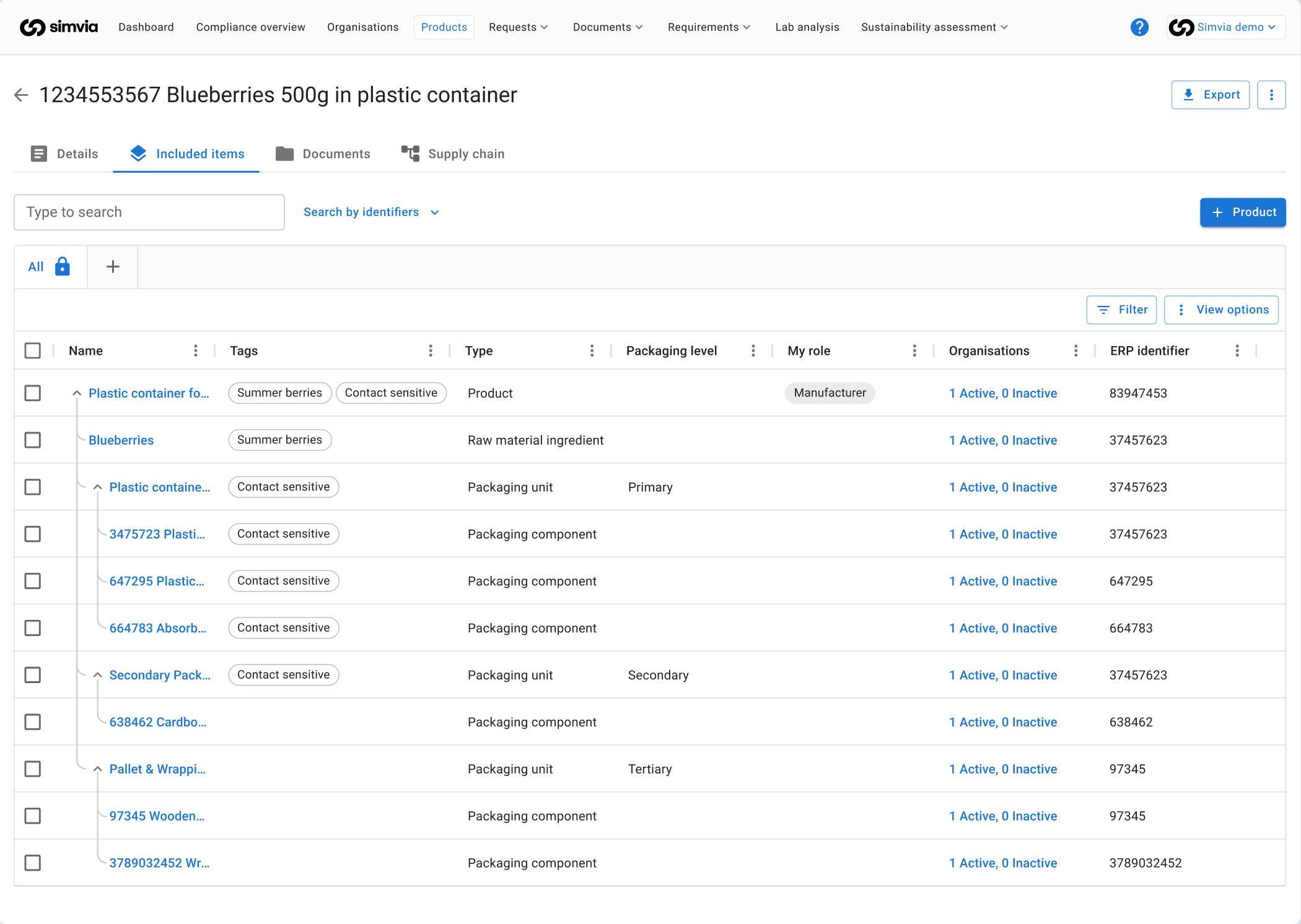The image size is (1301, 924).
Task: Open the Simvia demo account dropdown
Action: point(1226,27)
